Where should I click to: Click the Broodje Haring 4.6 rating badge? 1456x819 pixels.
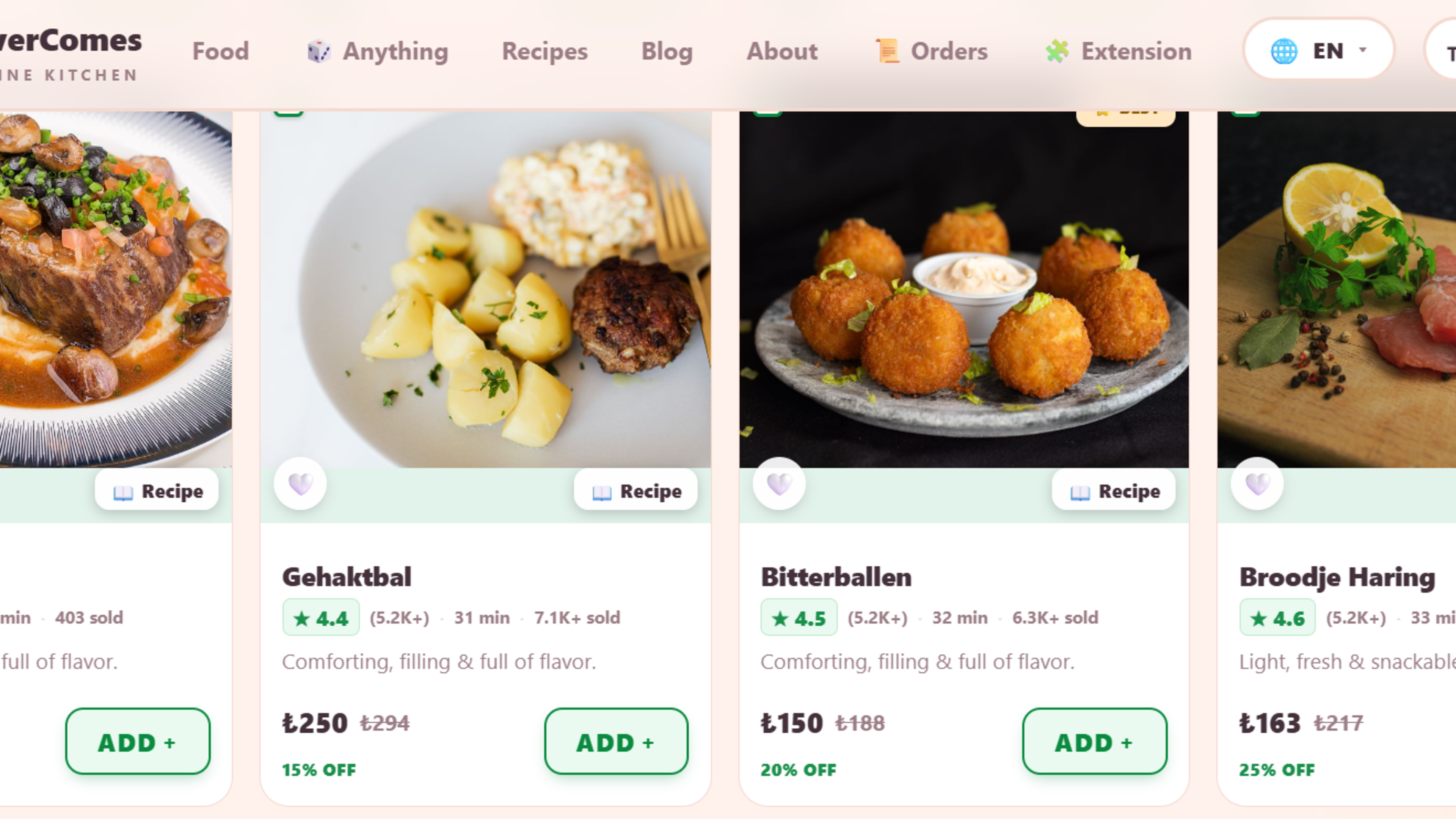click(1277, 618)
